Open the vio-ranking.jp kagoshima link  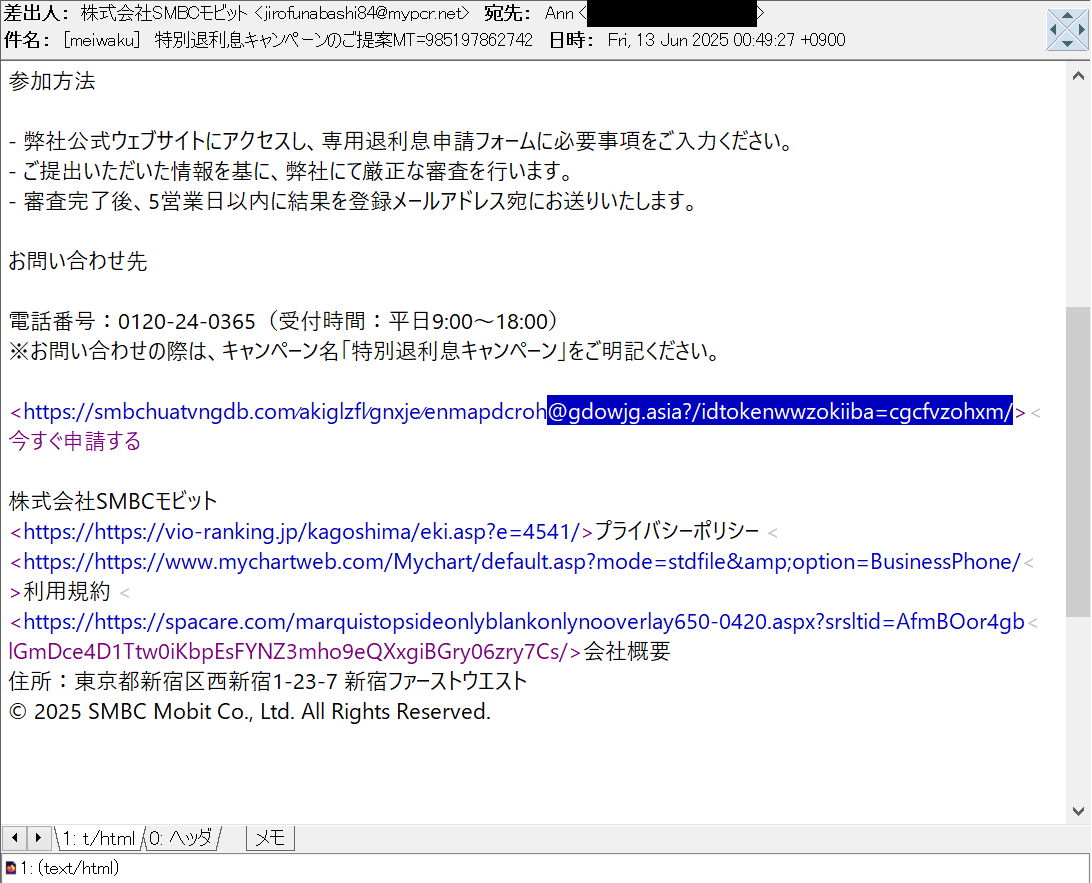pos(300,531)
